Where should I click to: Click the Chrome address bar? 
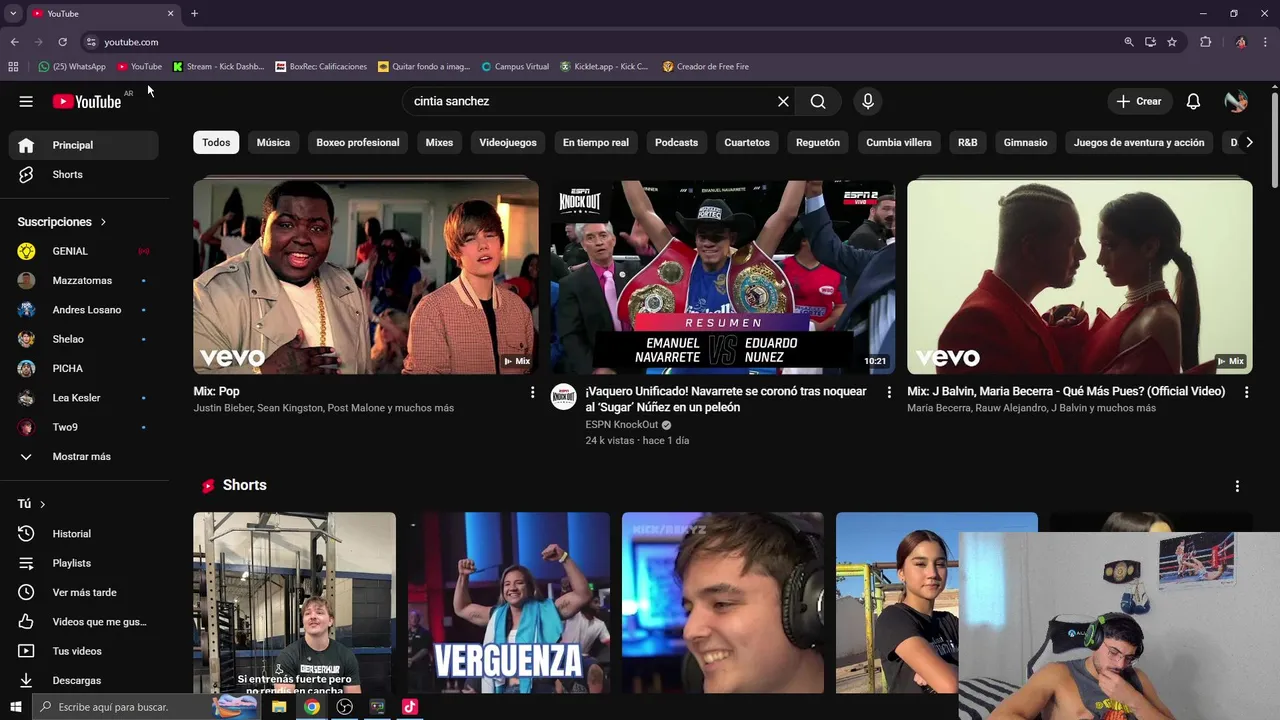[600, 42]
